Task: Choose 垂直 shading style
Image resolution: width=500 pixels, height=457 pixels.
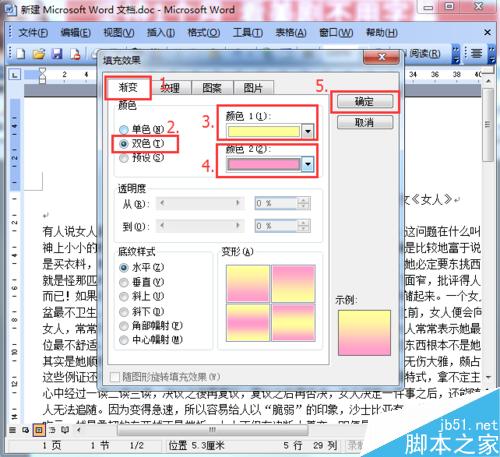Action: tap(124, 282)
